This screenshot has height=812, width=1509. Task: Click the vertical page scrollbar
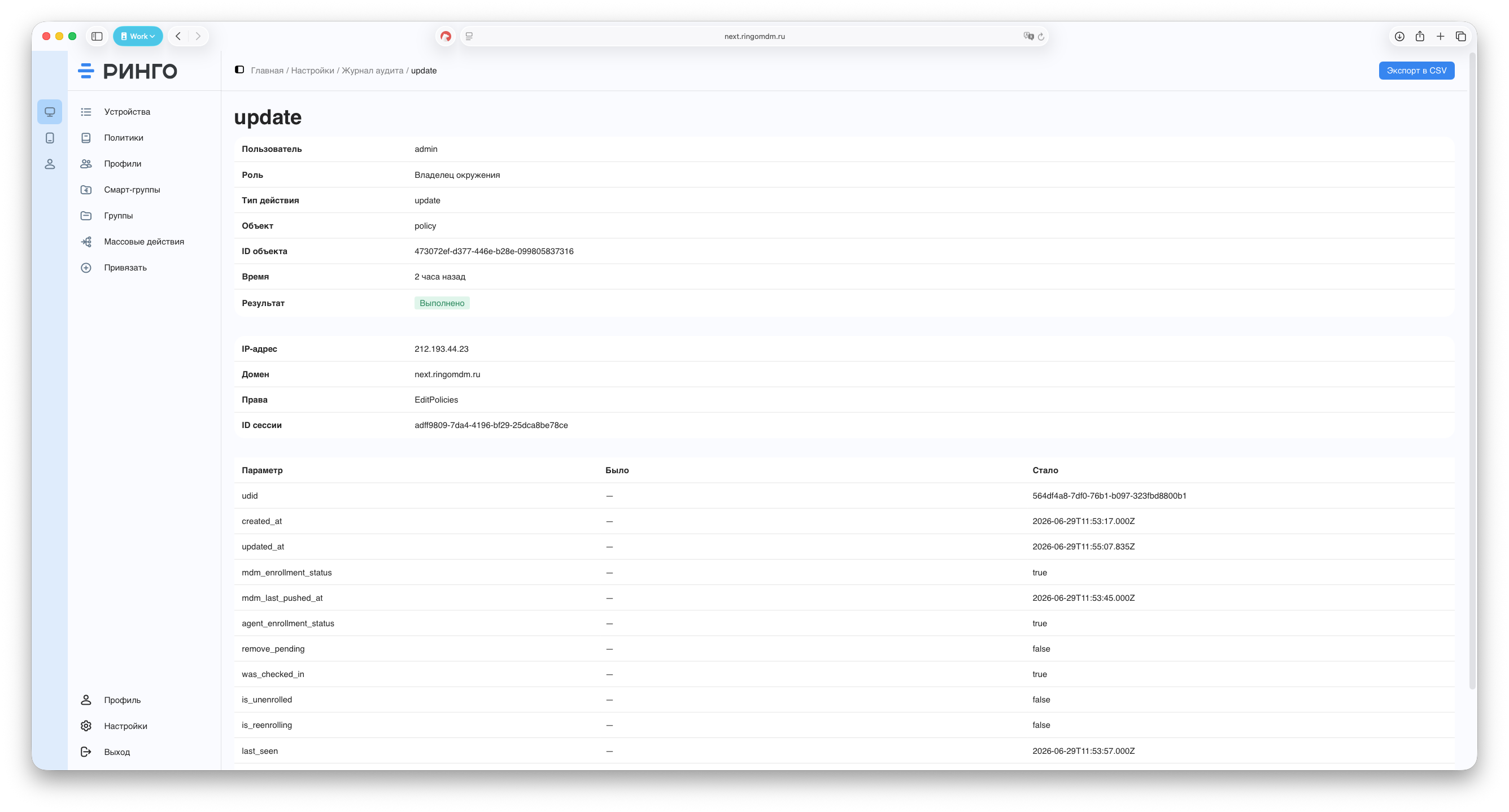click(1472, 371)
